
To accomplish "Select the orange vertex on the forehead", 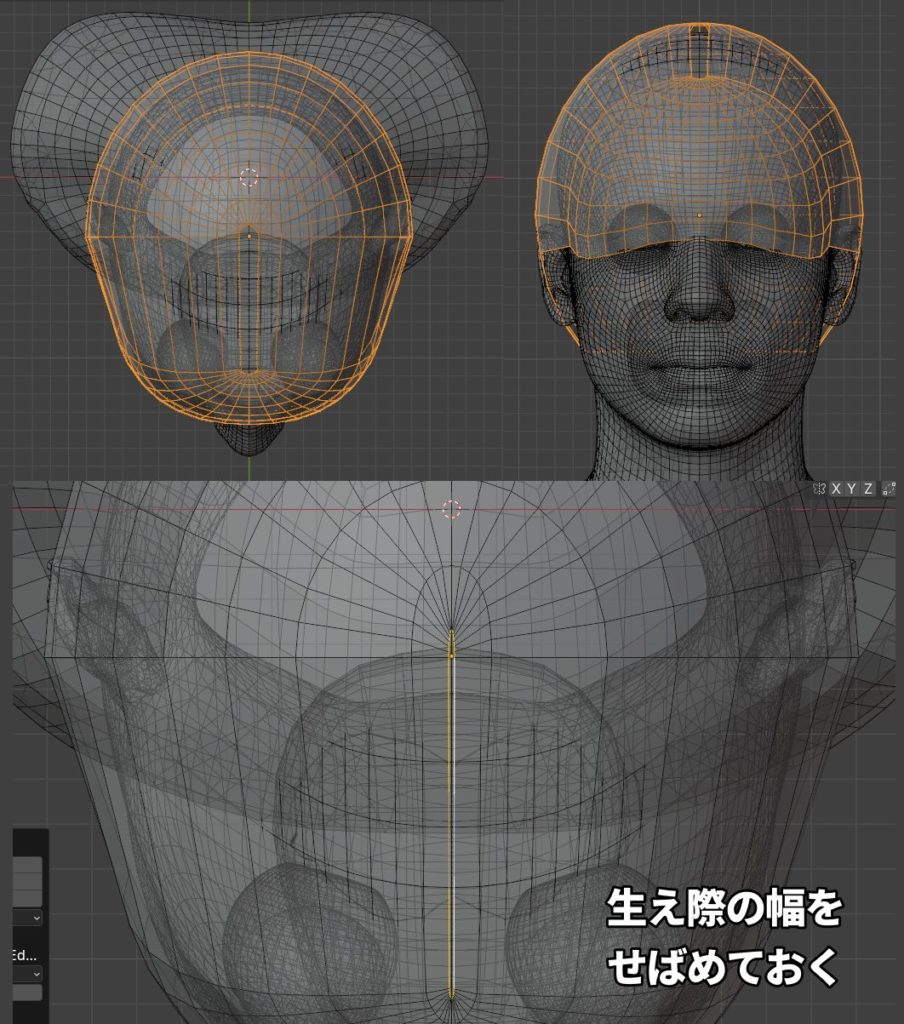I will 699,214.
